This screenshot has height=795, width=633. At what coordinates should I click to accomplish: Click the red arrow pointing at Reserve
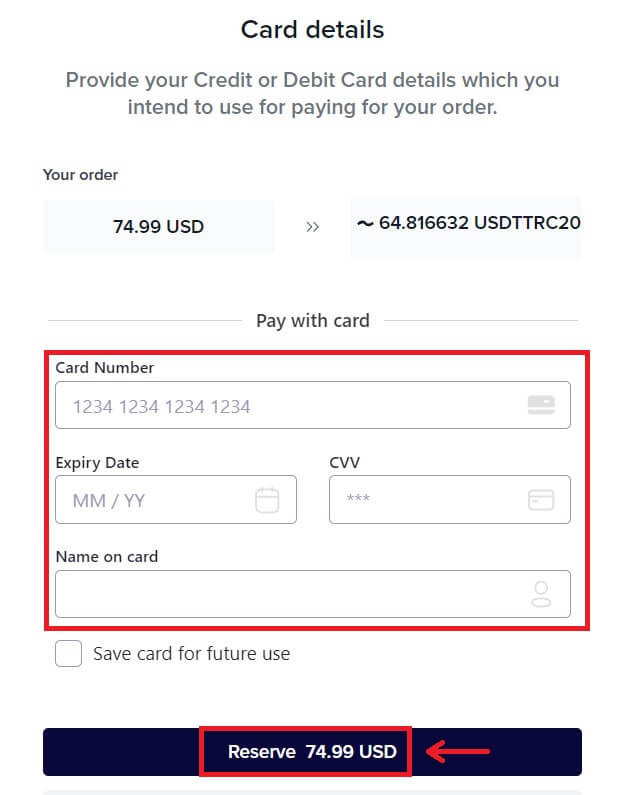(459, 751)
